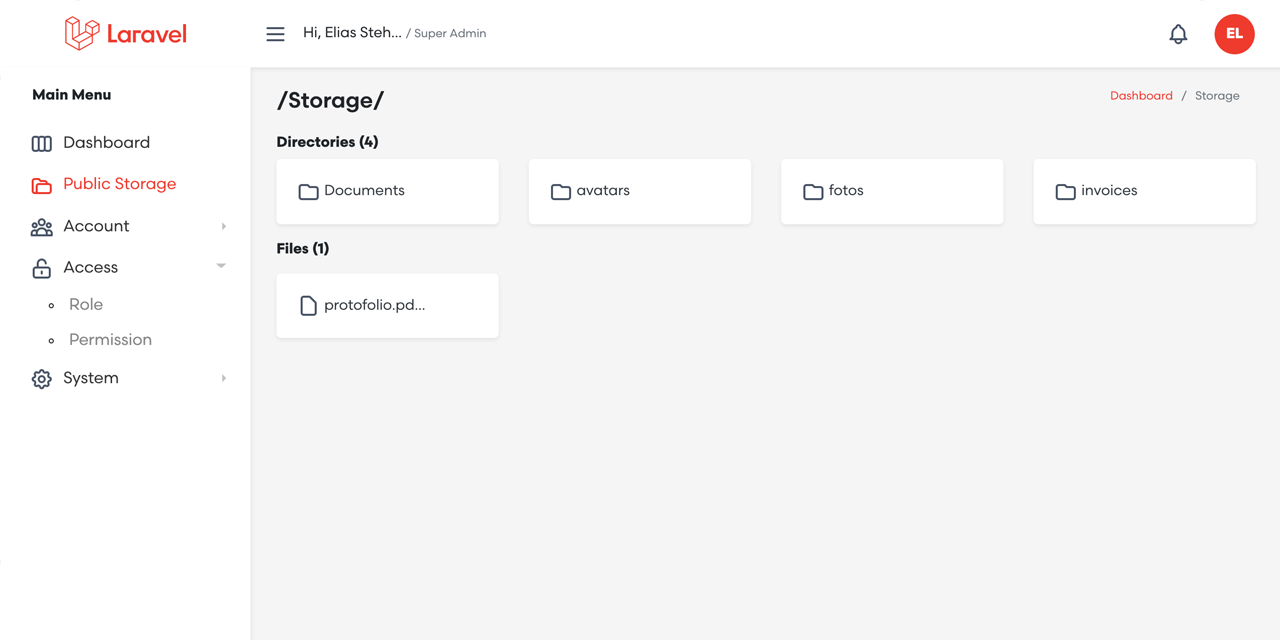1280x640 pixels.
Task: Select Role from the sidebar menu
Action: pos(86,304)
